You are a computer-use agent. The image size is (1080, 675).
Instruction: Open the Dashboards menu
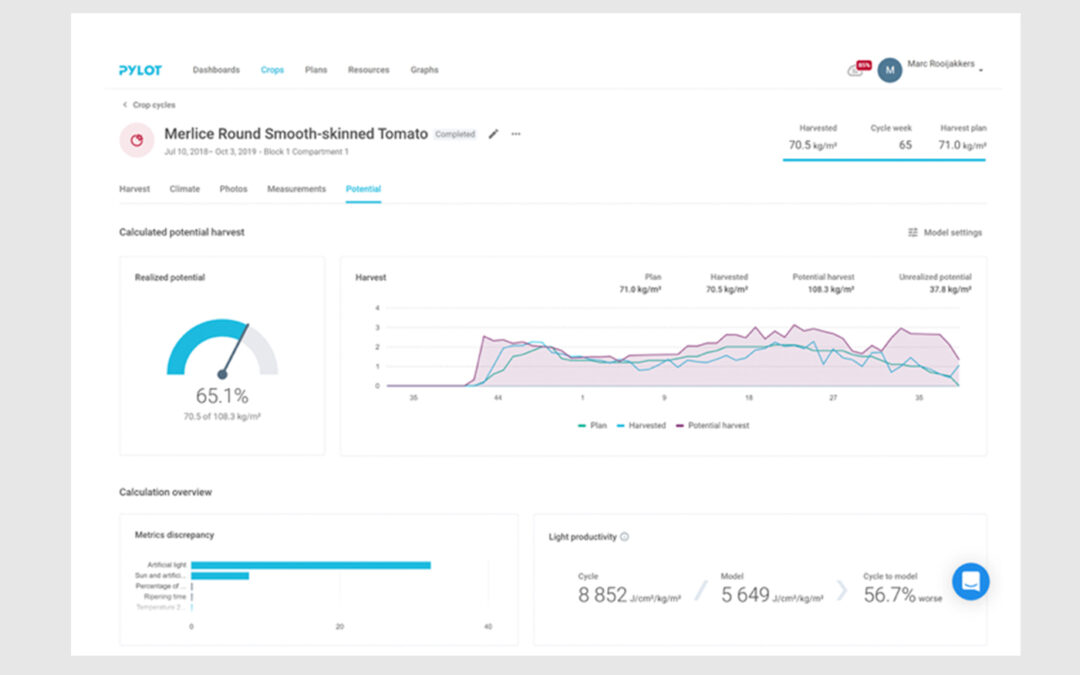click(216, 70)
